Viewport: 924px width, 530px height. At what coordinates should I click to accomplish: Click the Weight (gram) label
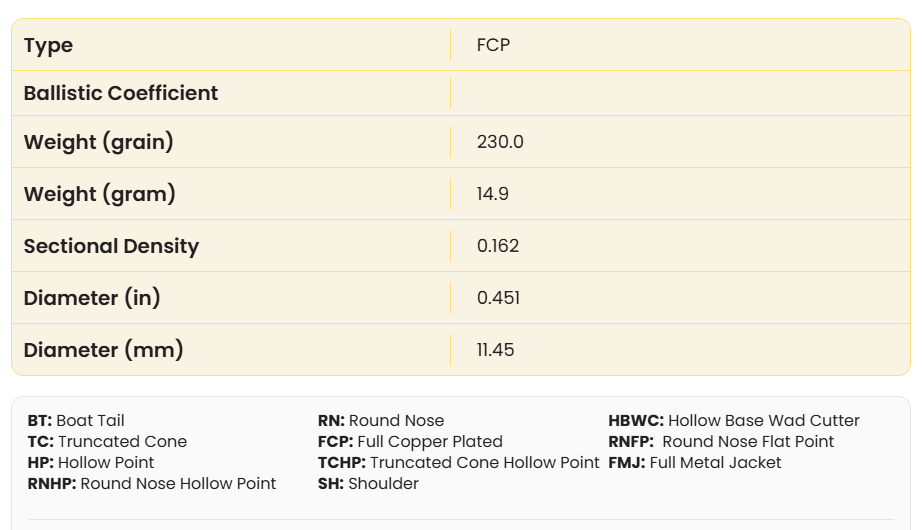100,194
